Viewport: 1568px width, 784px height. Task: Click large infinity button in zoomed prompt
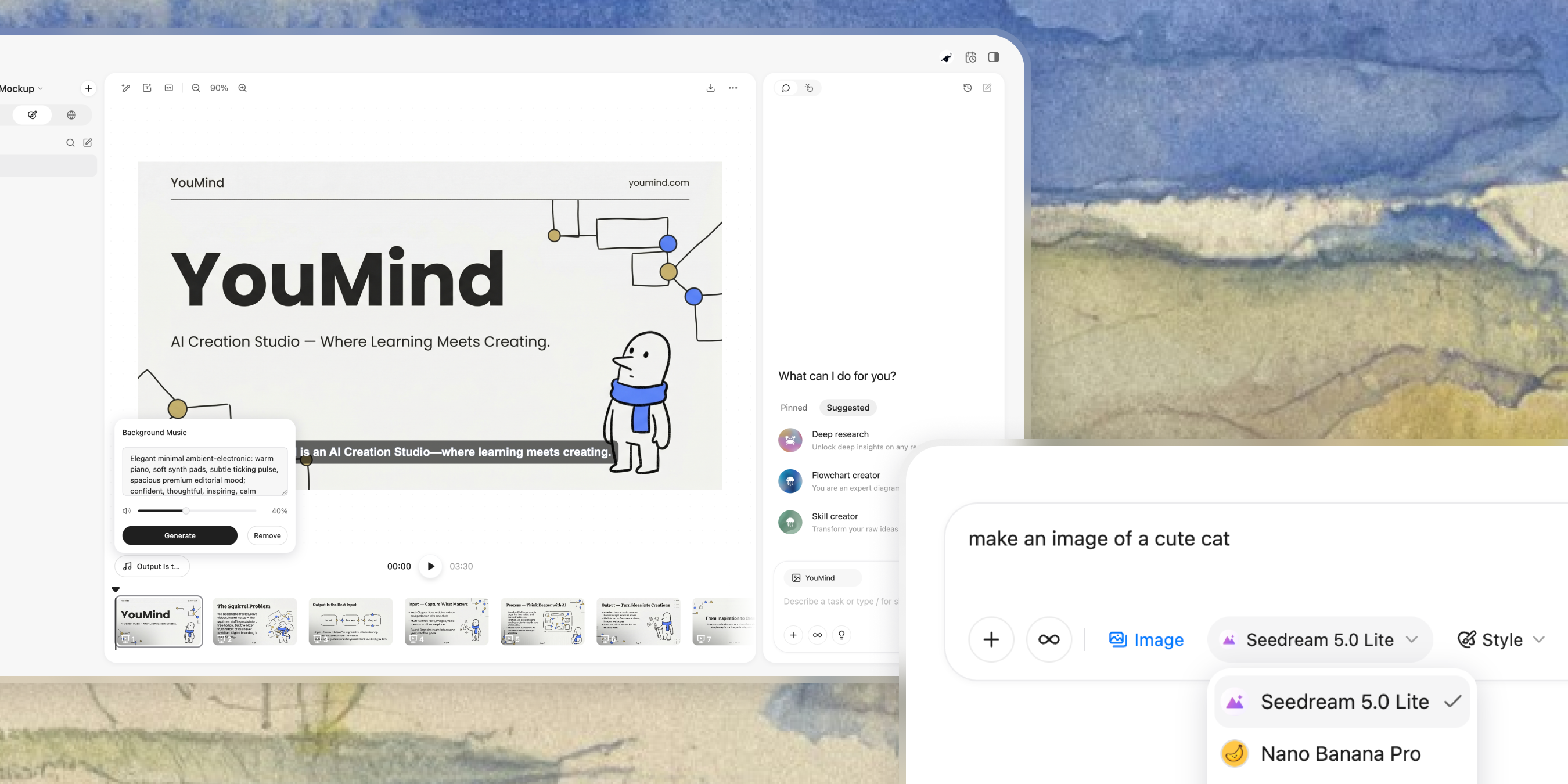(x=1049, y=639)
